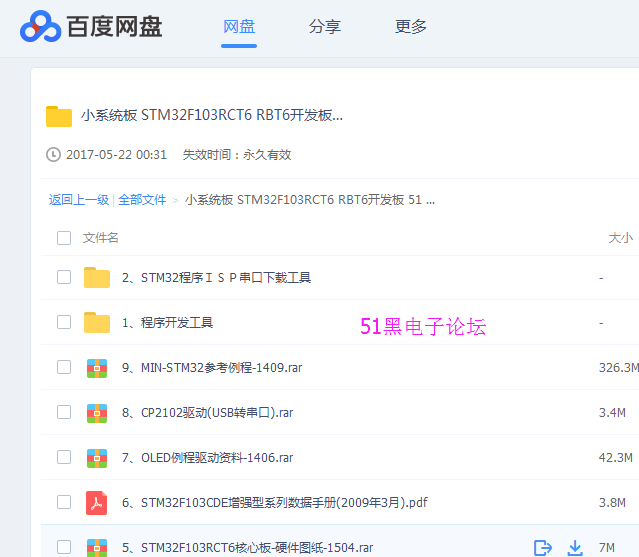This screenshot has width=639, height=557.
Task: Open folder 1、程序开发工具
Action: click(167, 323)
